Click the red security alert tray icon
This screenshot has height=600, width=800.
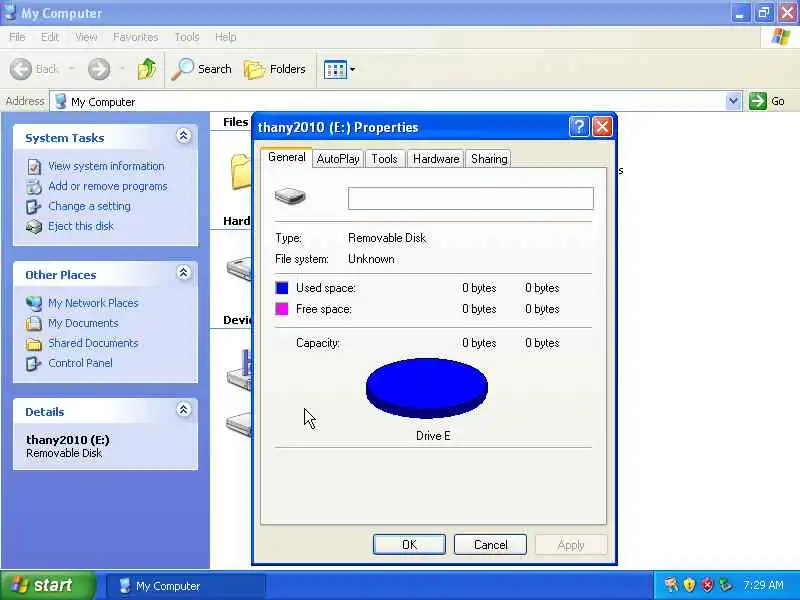(x=707, y=585)
